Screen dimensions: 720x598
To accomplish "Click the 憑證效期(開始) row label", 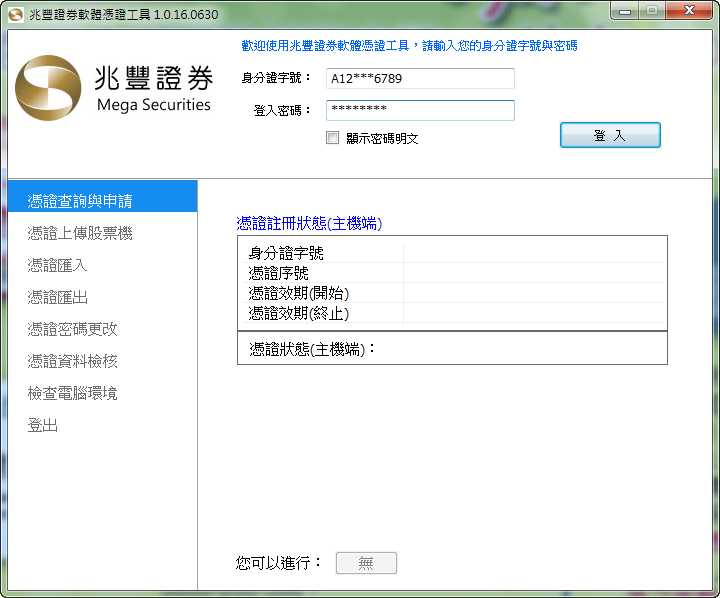I will click(x=298, y=293).
